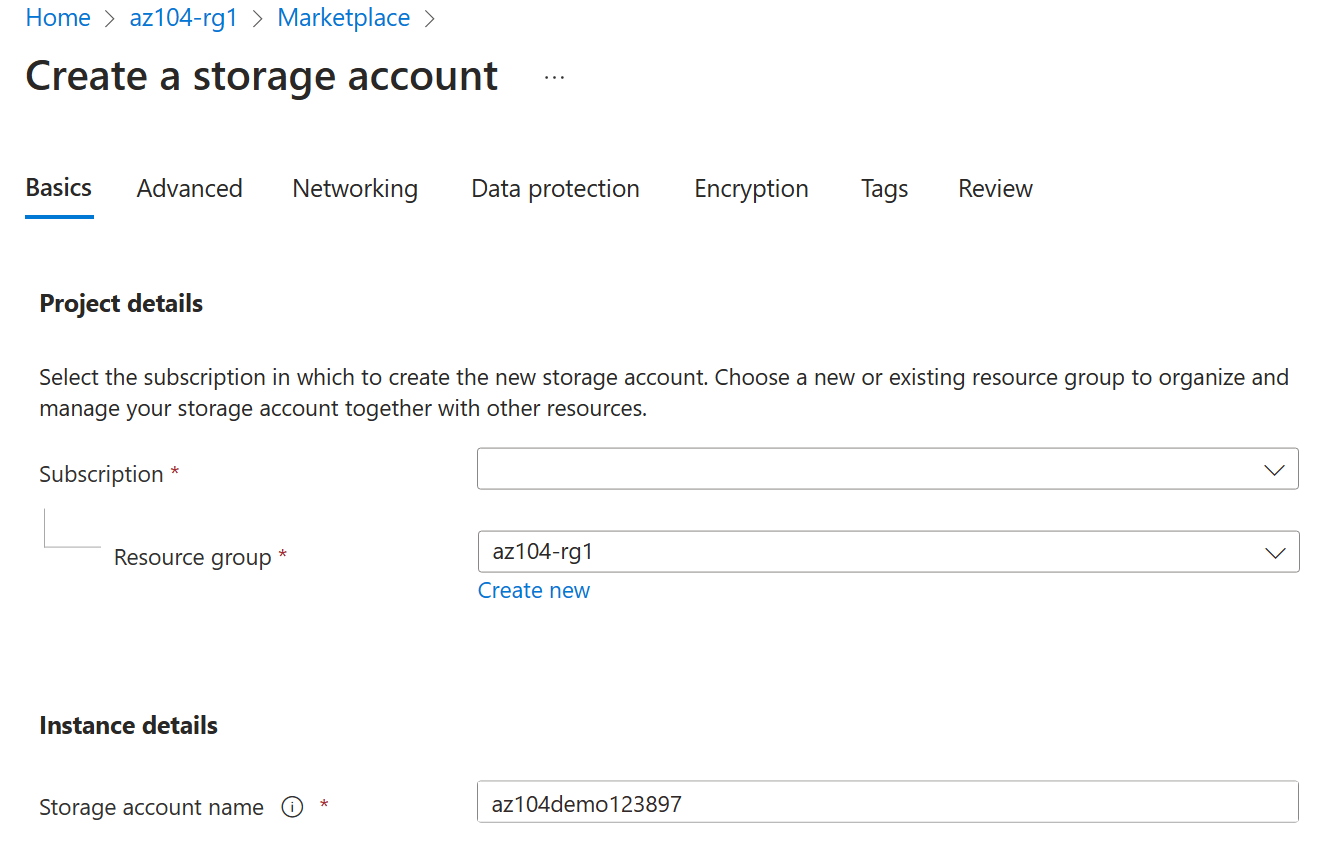This screenshot has height=843, width=1326.
Task: Open the Networking tab
Action: pos(355,188)
